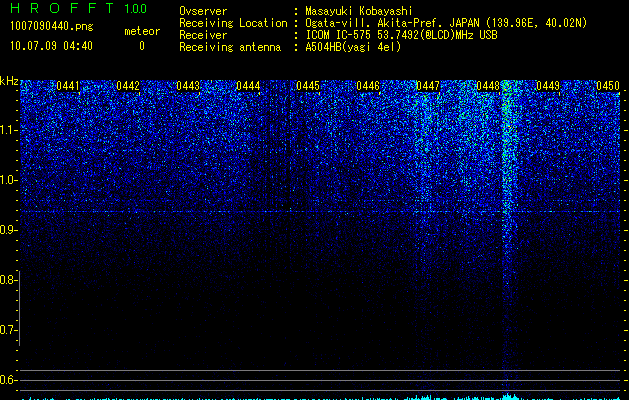Click the Receiving Location label
The width and height of the screenshot is (629, 400).
click(x=233, y=23)
